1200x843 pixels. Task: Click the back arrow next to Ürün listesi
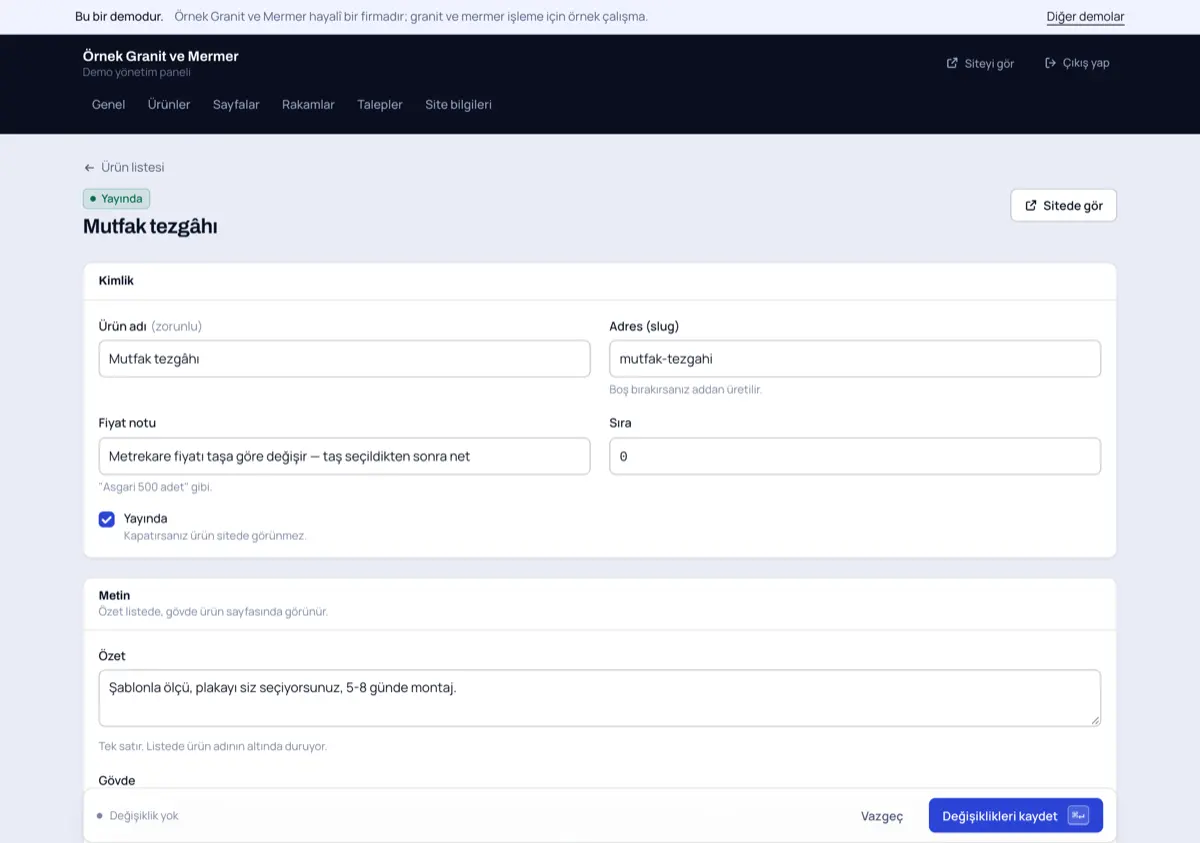(x=89, y=168)
